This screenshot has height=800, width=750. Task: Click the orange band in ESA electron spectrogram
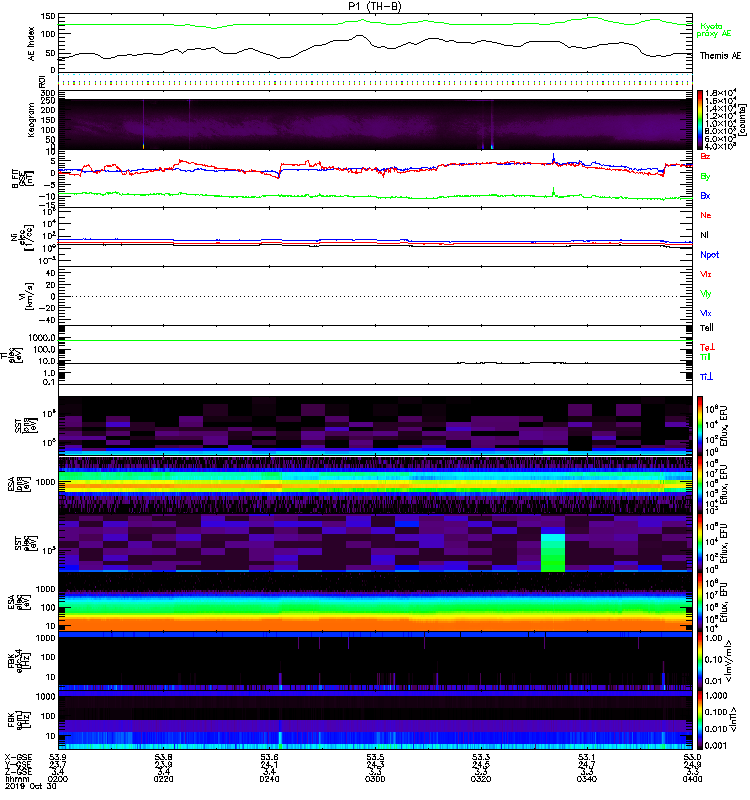coord(375,624)
